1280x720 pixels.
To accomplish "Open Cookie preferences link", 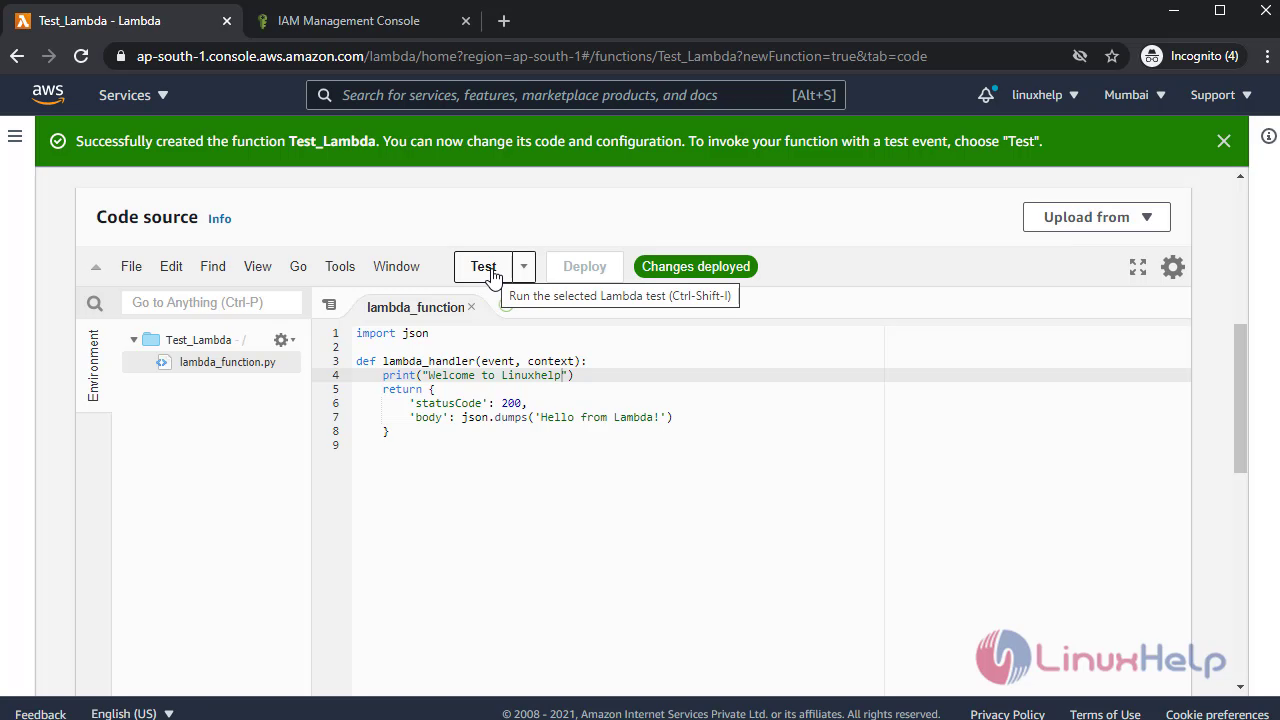I will (1217, 714).
